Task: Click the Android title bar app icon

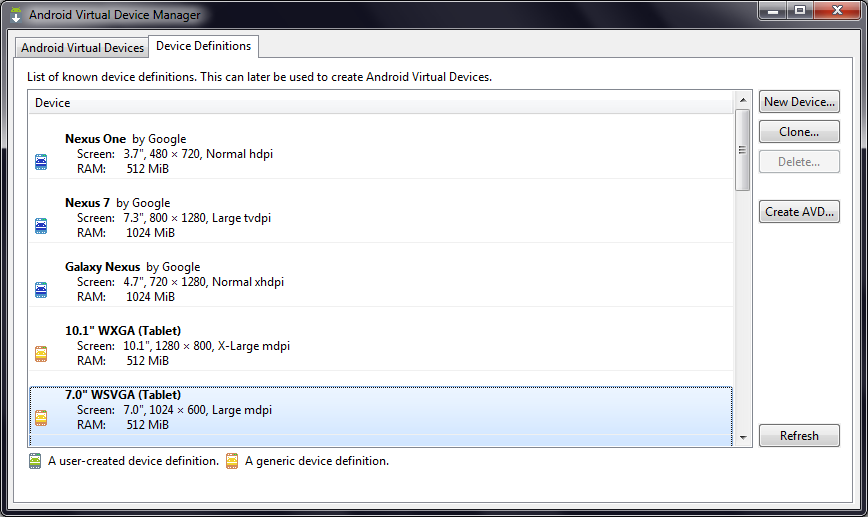Action: coord(16,14)
